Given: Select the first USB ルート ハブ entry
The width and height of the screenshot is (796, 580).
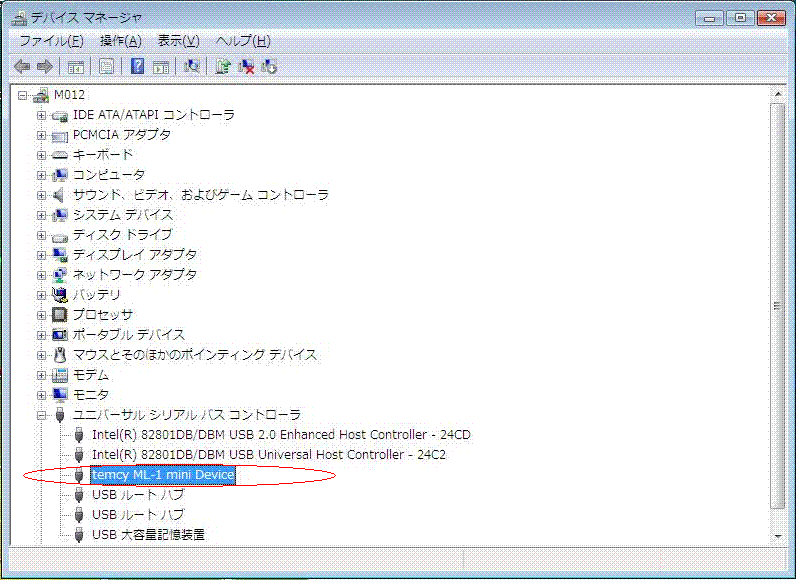Looking at the screenshot, I should tap(138, 495).
